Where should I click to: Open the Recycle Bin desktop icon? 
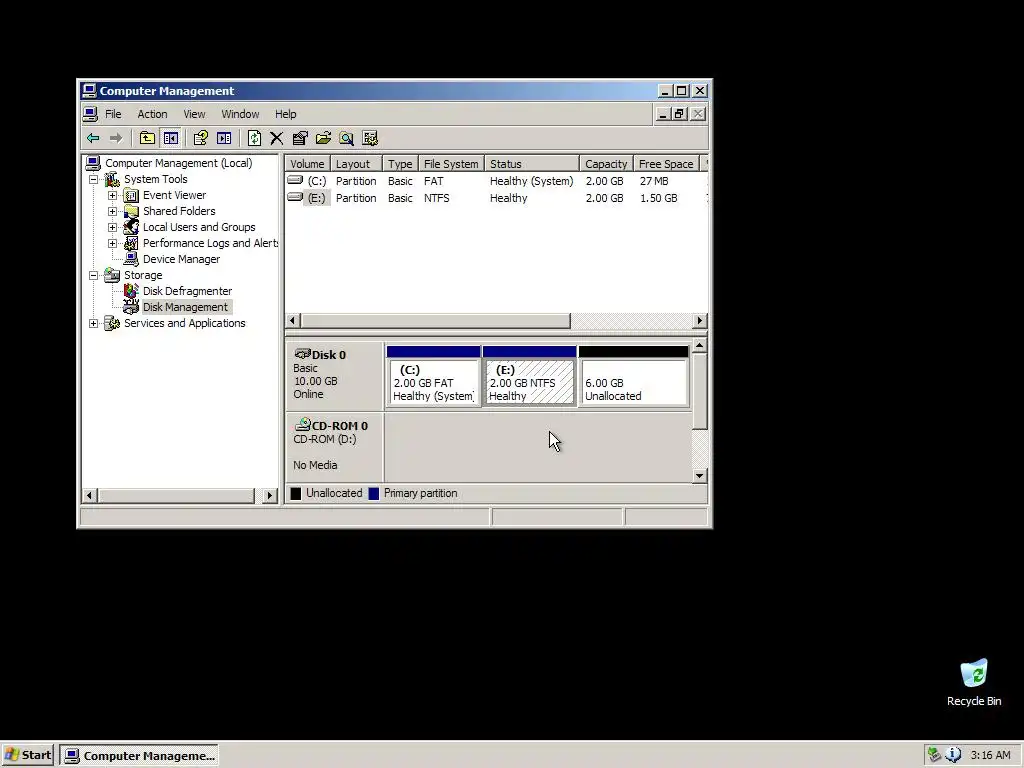974,682
